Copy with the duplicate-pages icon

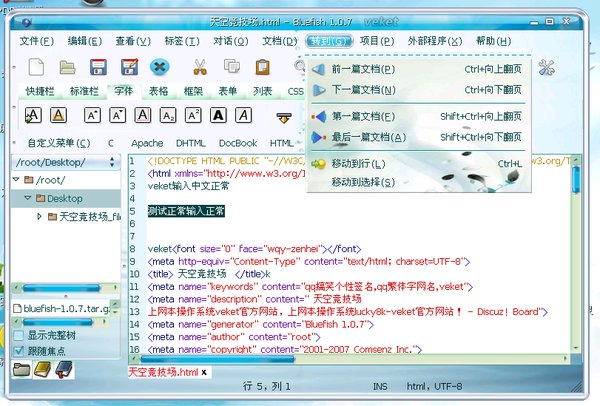(232, 67)
